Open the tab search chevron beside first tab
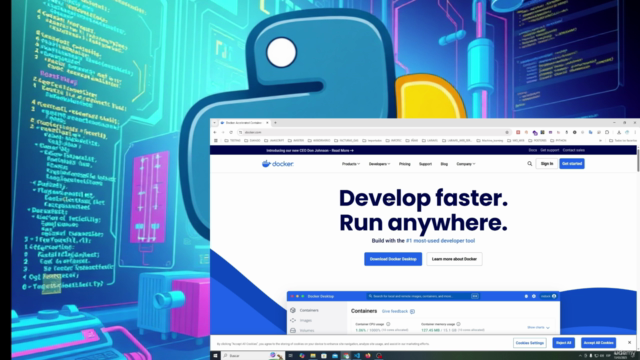640x360 pixels. 214,122
